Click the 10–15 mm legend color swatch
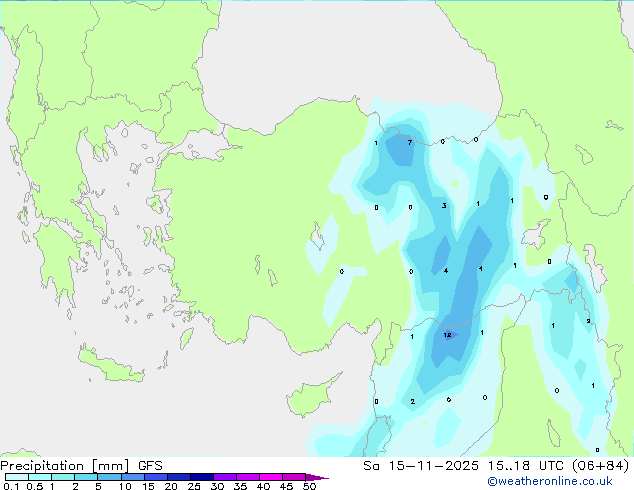Screen dimensions: 634x490 coord(132,477)
